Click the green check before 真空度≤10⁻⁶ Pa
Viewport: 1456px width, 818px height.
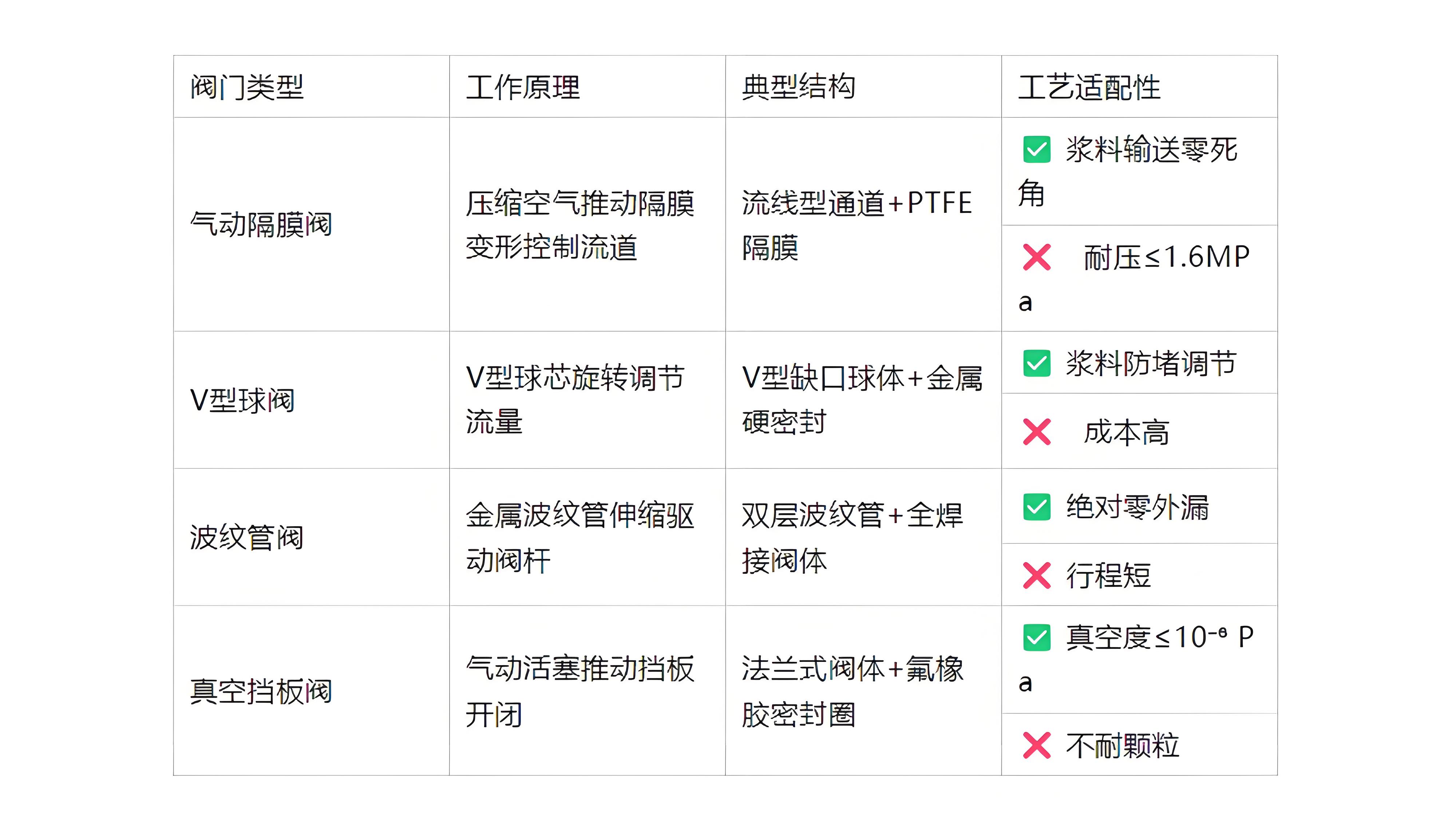pos(1037,638)
